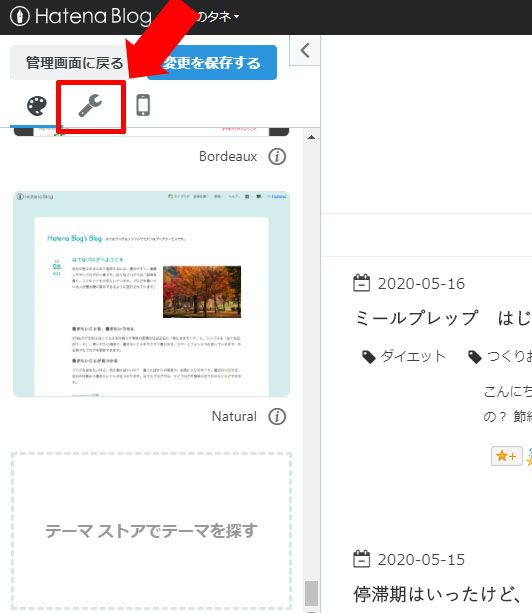The height and width of the screenshot is (613, 532).
Task: Click the calendar icon beside 2020-05-15
Action: tap(361, 559)
